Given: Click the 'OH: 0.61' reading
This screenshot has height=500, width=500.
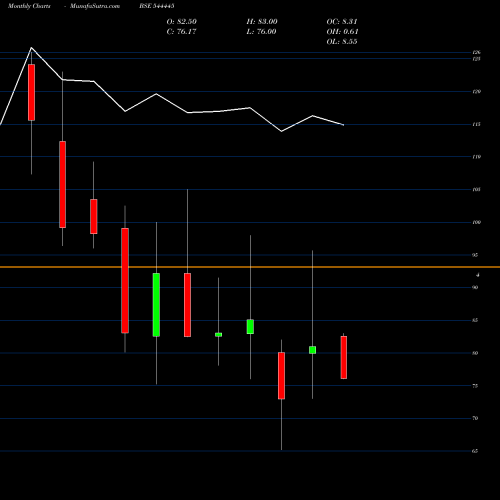Looking at the screenshot, I should (x=342, y=32).
